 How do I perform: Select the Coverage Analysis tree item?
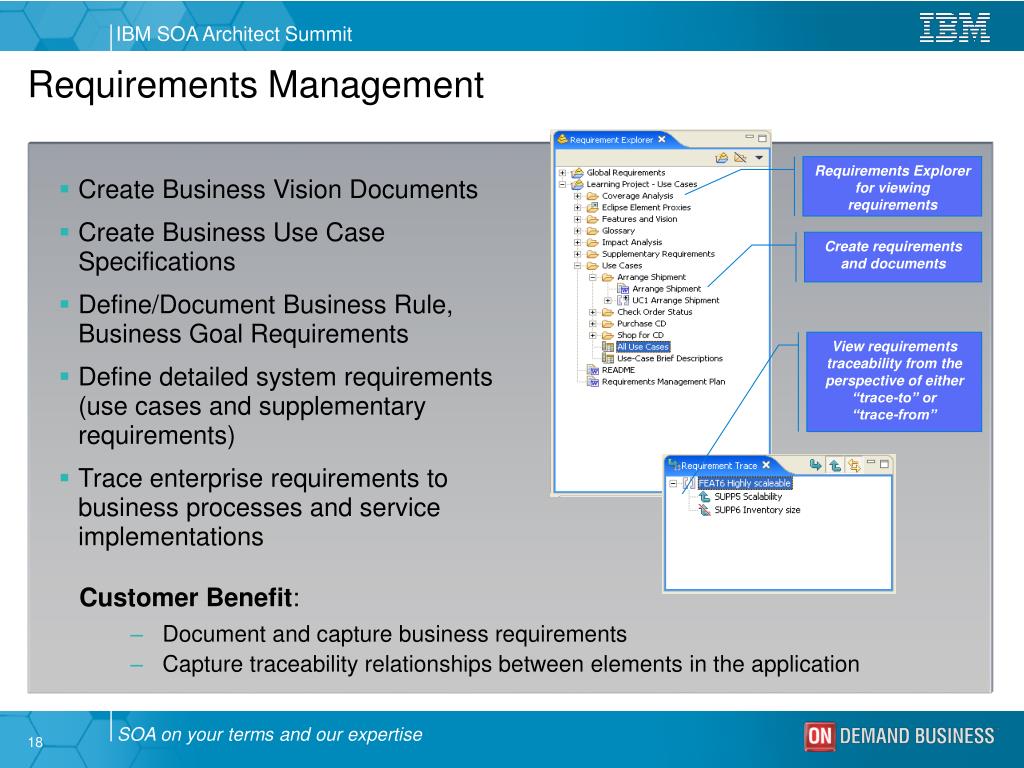[637, 196]
